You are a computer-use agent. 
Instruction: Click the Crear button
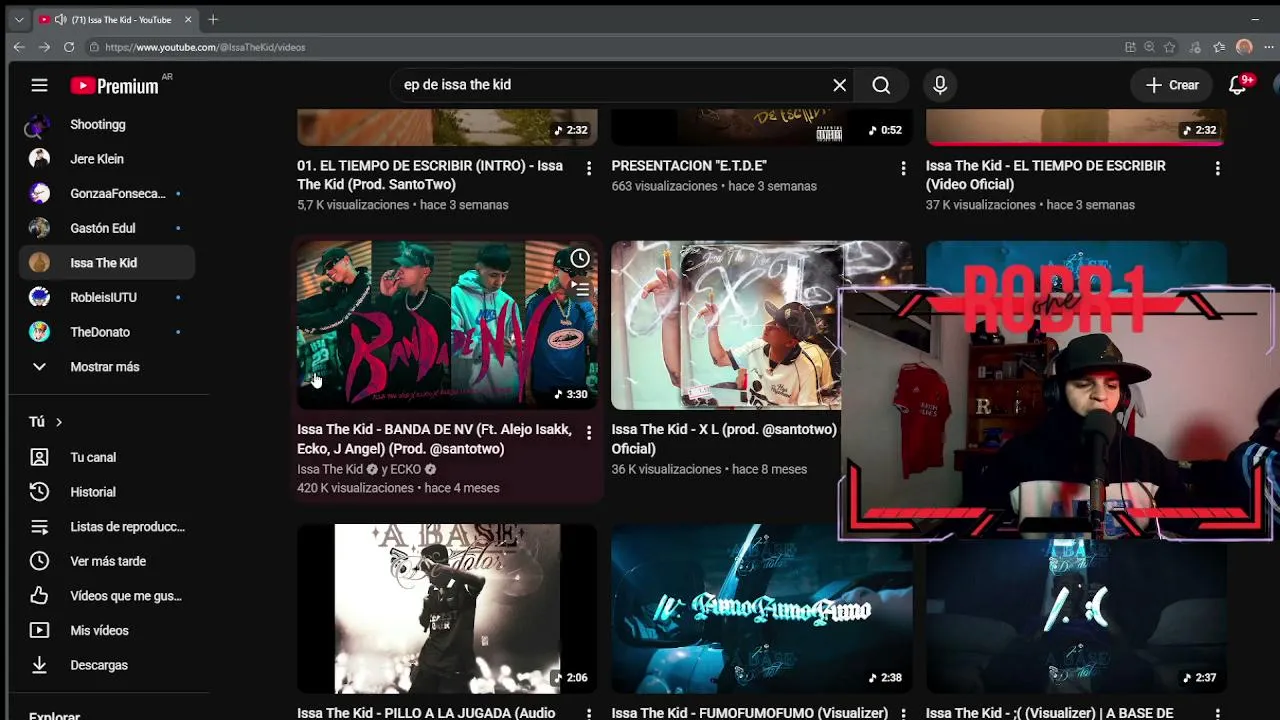(x=1172, y=85)
